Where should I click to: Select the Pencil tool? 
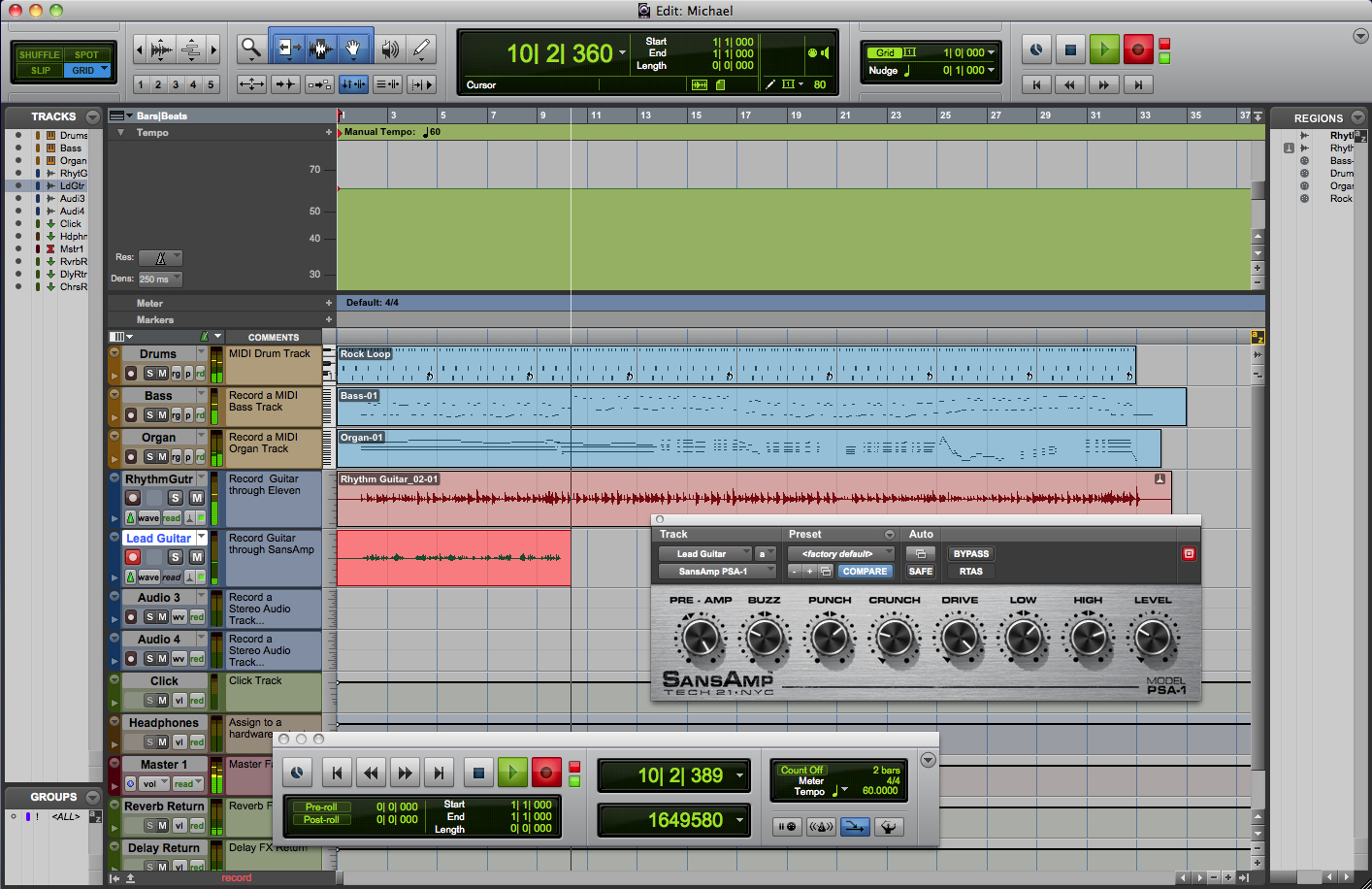coord(421,48)
